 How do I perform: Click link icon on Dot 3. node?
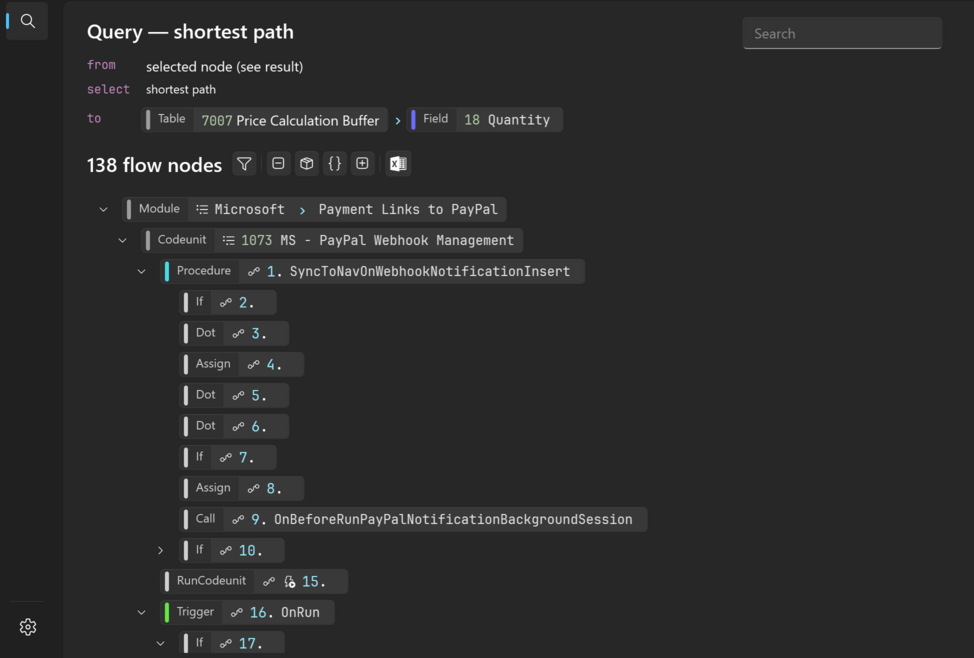[x=238, y=334]
